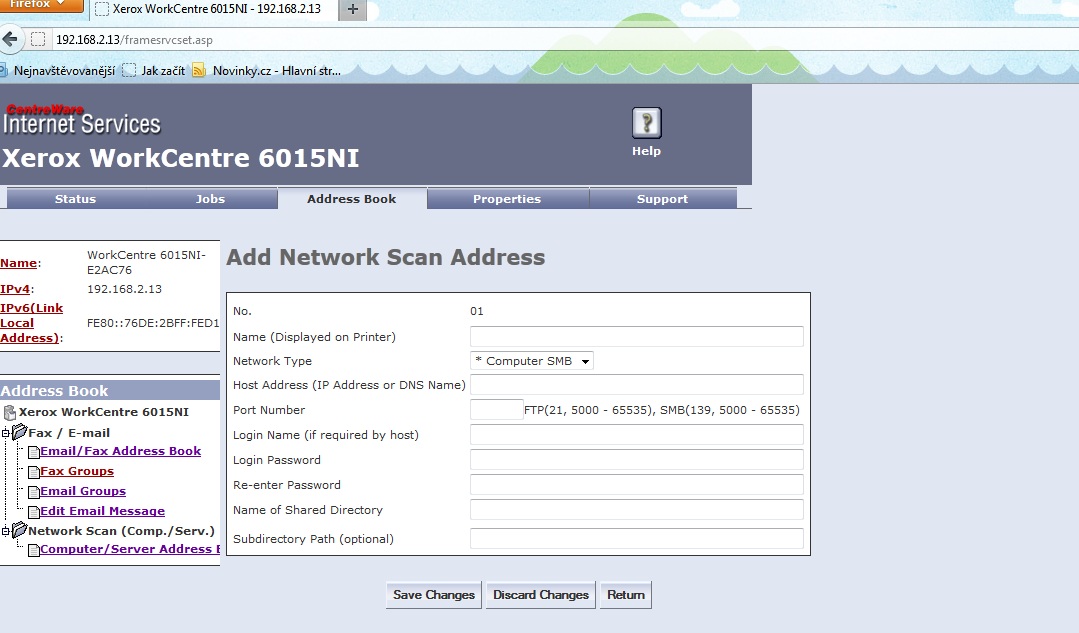Focus the Login Name input field
Image resolution: width=1079 pixels, height=633 pixels.
click(637, 434)
